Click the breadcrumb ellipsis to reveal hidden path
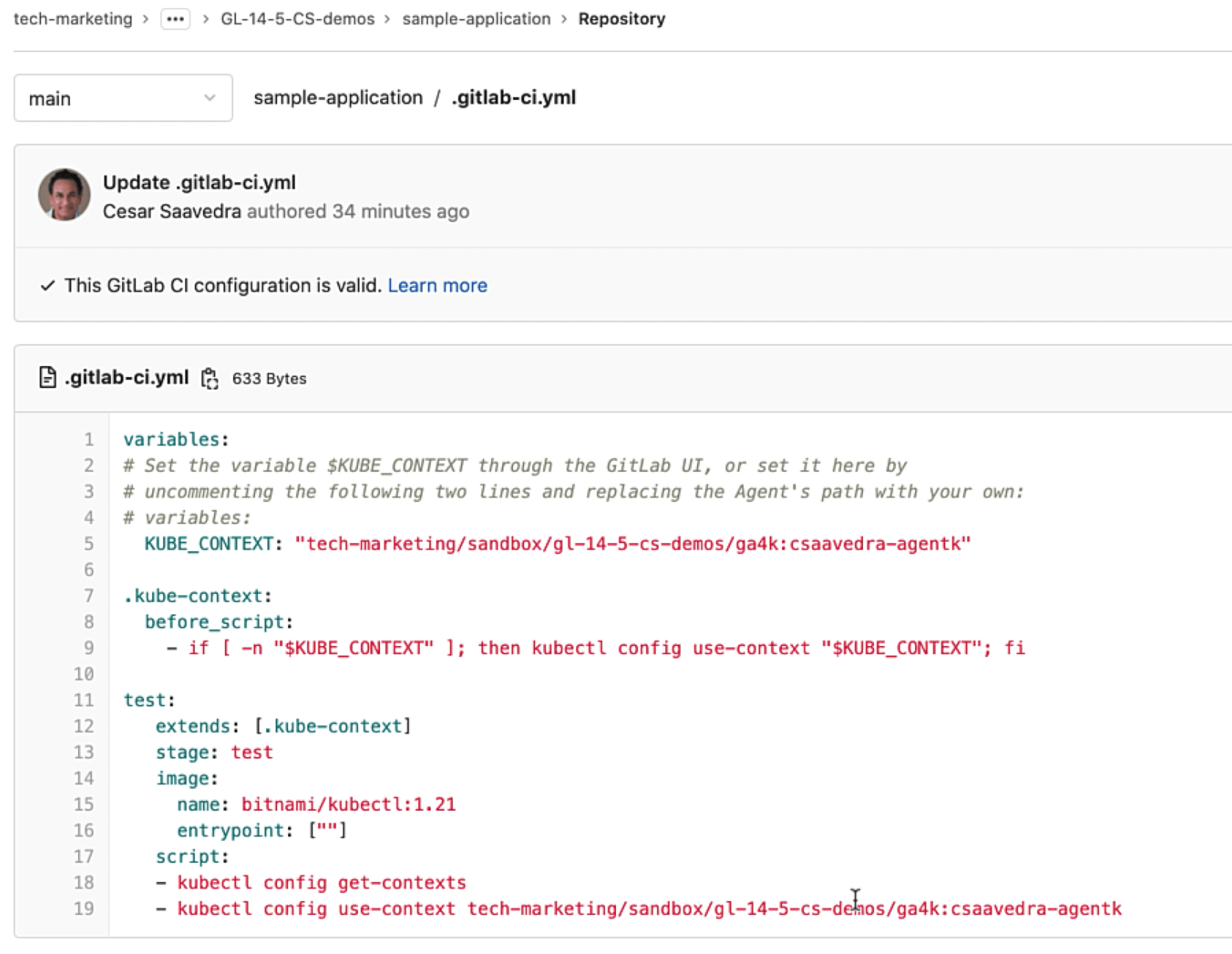Screen dimensions: 1232x954 [175, 19]
